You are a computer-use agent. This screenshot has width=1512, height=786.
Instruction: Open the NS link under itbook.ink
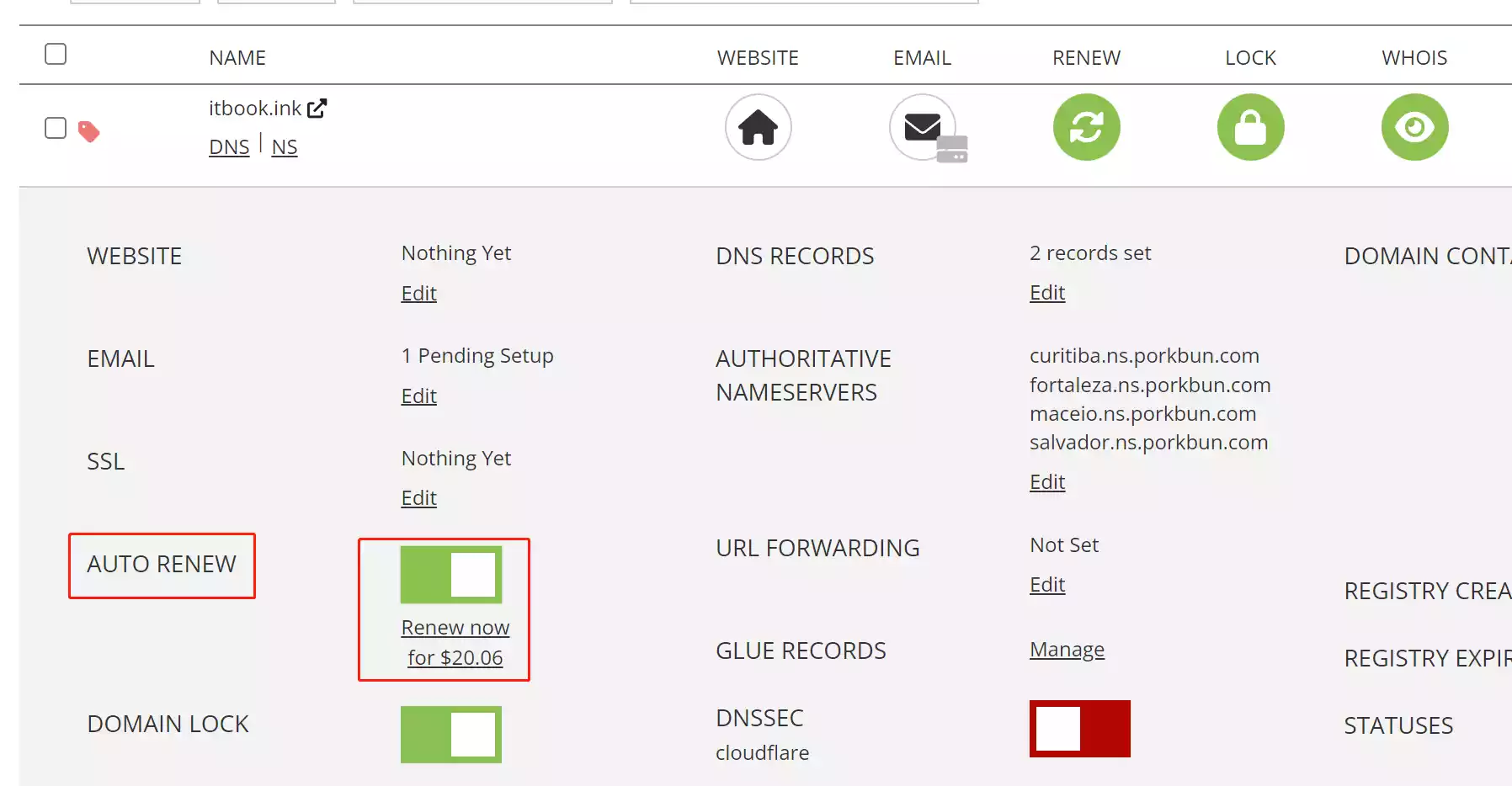coord(285,147)
